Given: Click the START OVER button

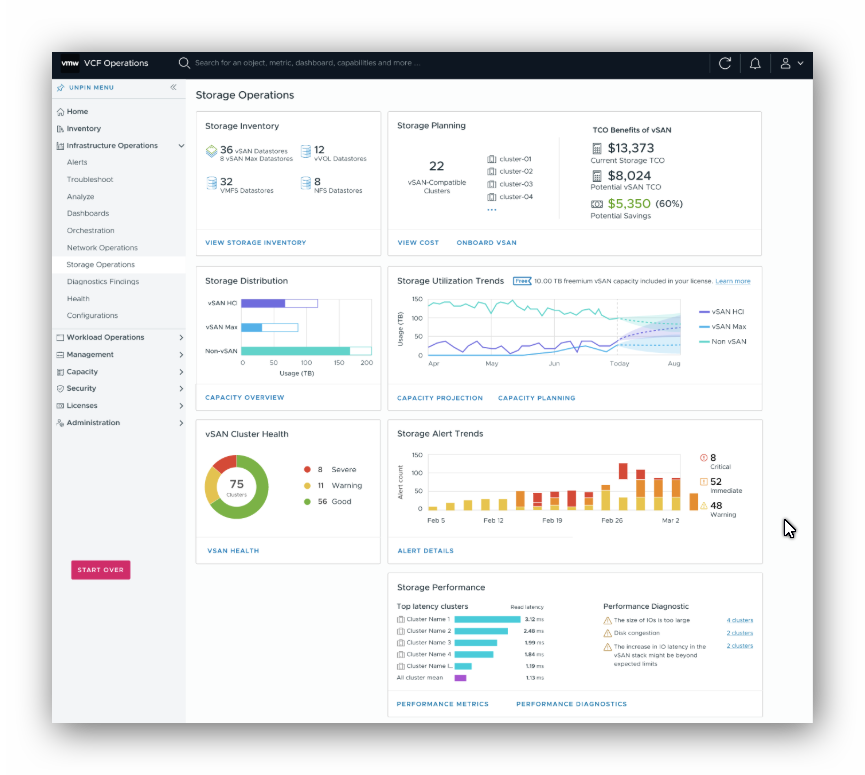Looking at the screenshot, I should 100,570.
